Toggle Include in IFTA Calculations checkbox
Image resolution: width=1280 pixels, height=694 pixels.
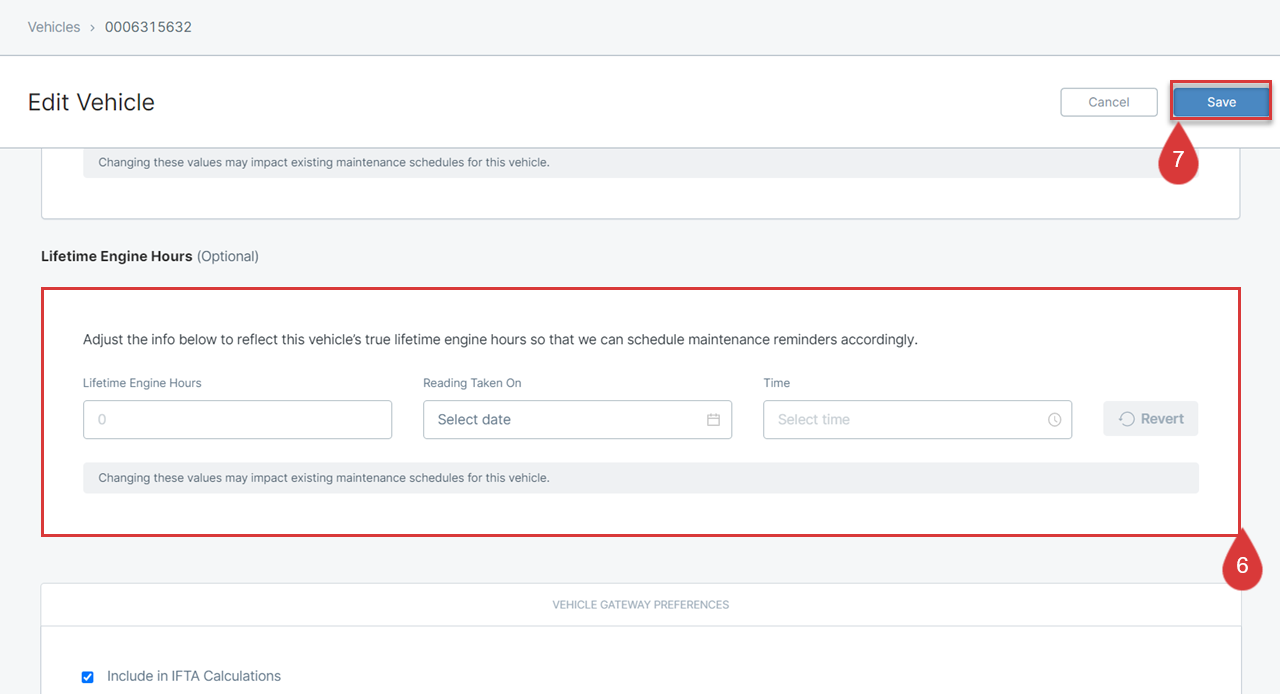pyautogui.click(x=88, y=677)
